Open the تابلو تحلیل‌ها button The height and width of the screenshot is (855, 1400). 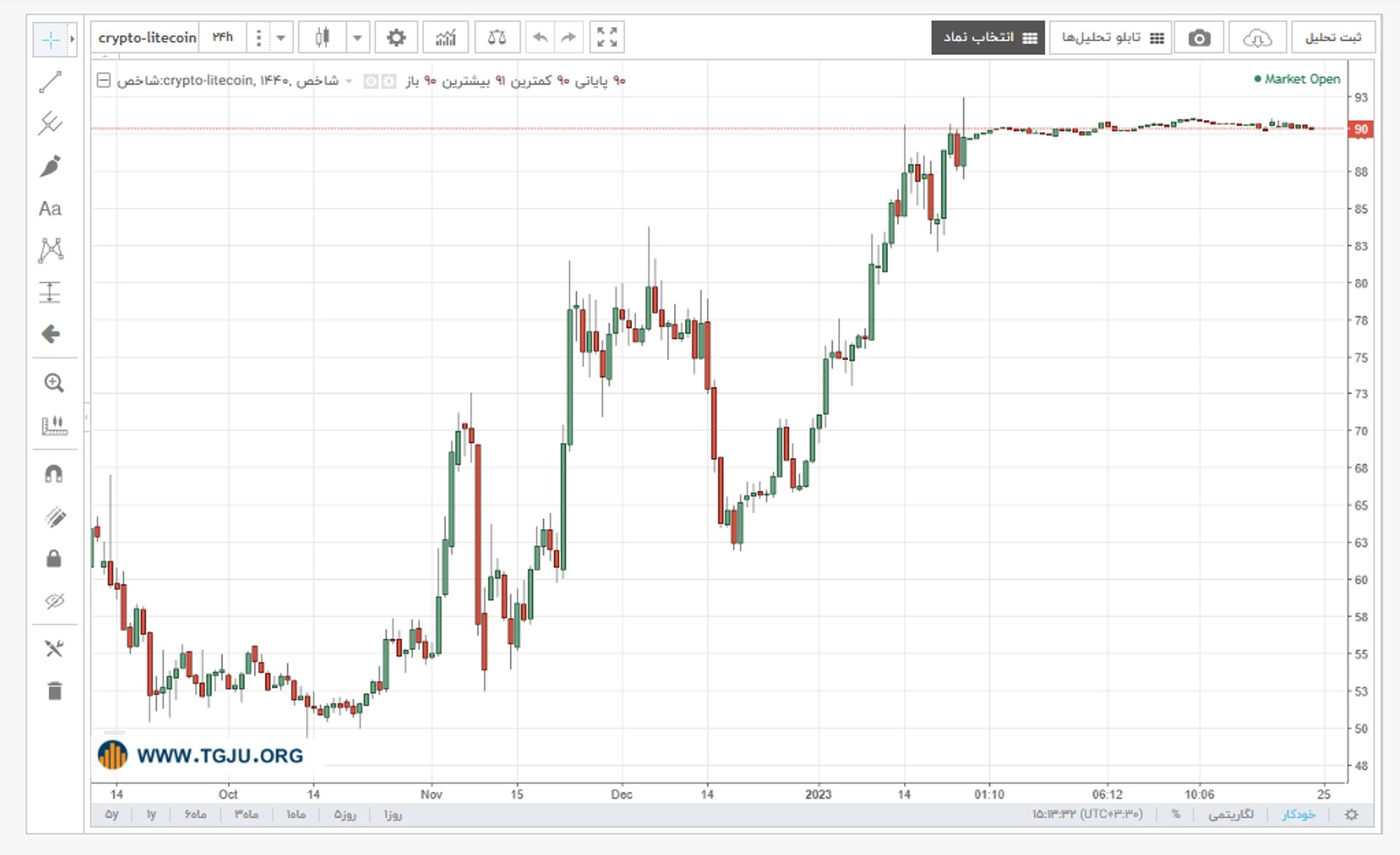tap(1112, 38)
